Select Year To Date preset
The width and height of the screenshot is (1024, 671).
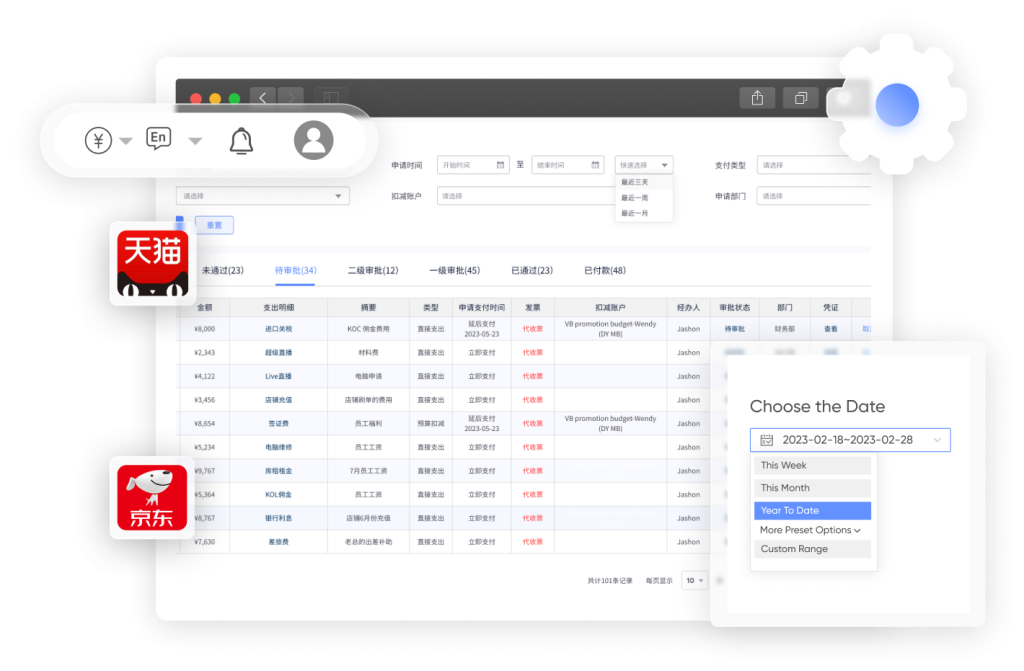[813, 510]
